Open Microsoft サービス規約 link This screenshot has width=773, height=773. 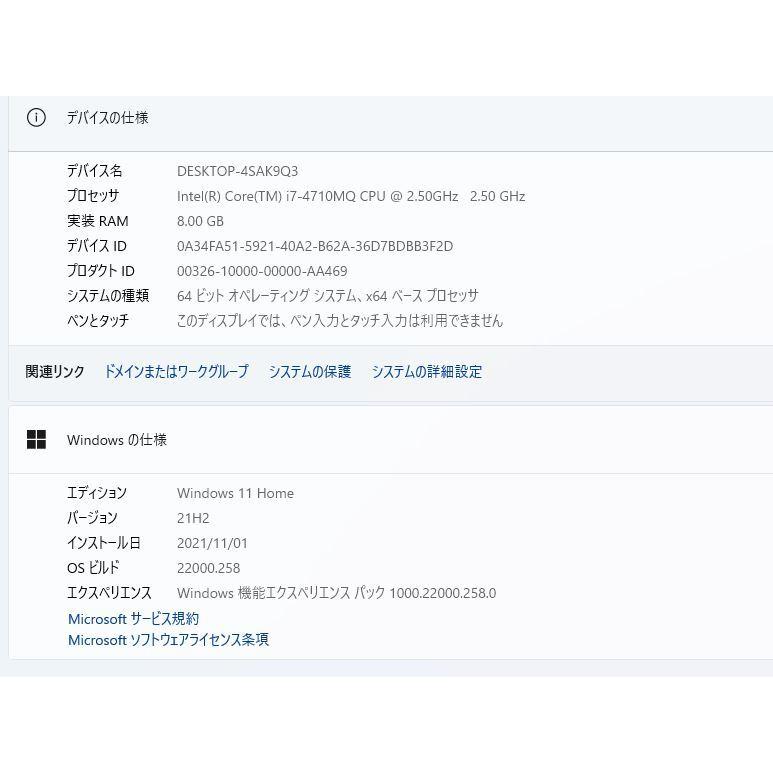pos(134,619)
